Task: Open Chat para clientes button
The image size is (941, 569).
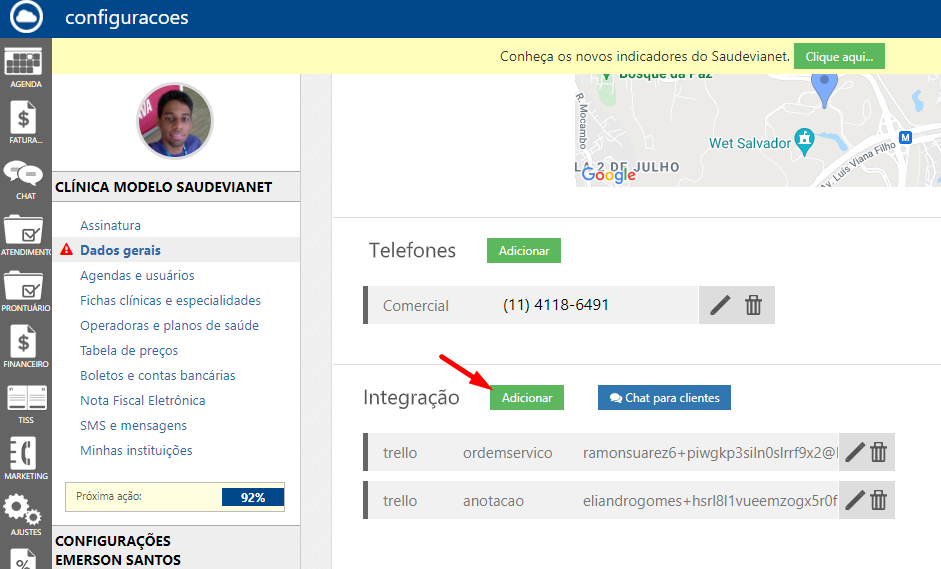Action: pyautogui.click(x=664, y=397)
